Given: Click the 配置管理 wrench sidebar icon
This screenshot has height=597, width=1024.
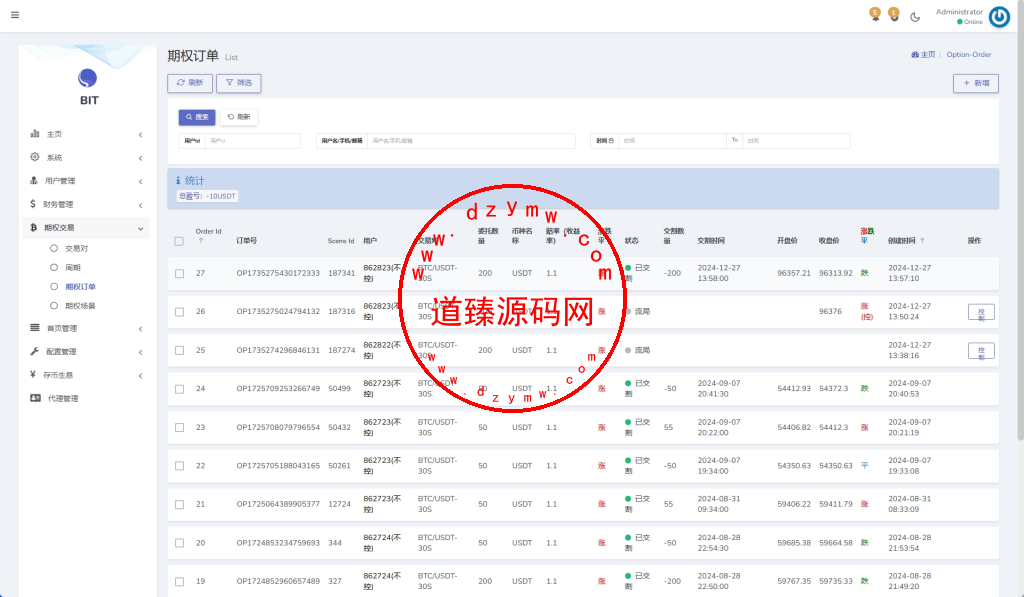Looking at the screenshot, I should tap(35, 351).
